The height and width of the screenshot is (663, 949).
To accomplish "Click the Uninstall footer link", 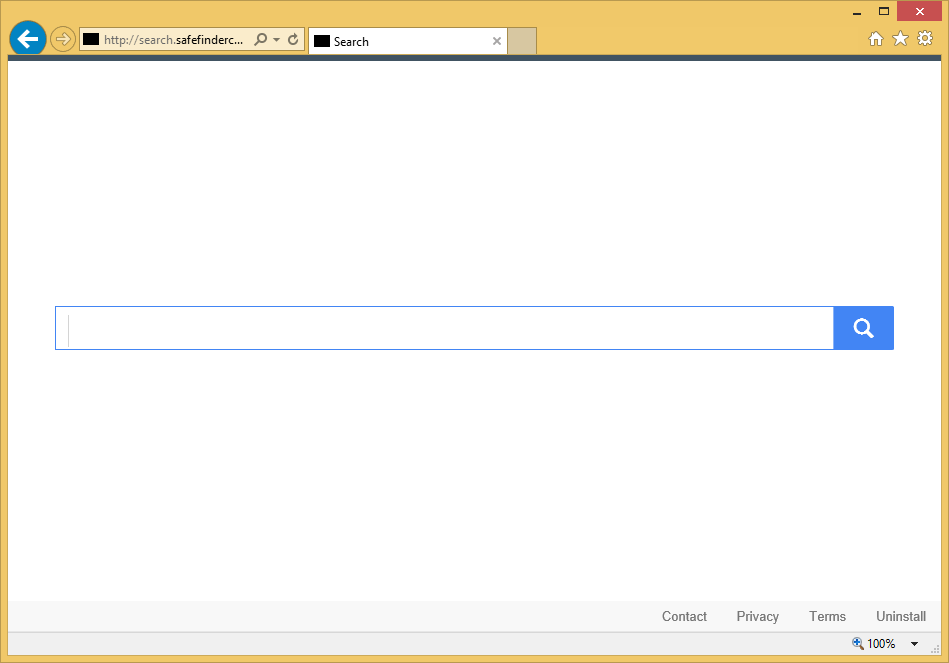I will (x=900, y=616).
